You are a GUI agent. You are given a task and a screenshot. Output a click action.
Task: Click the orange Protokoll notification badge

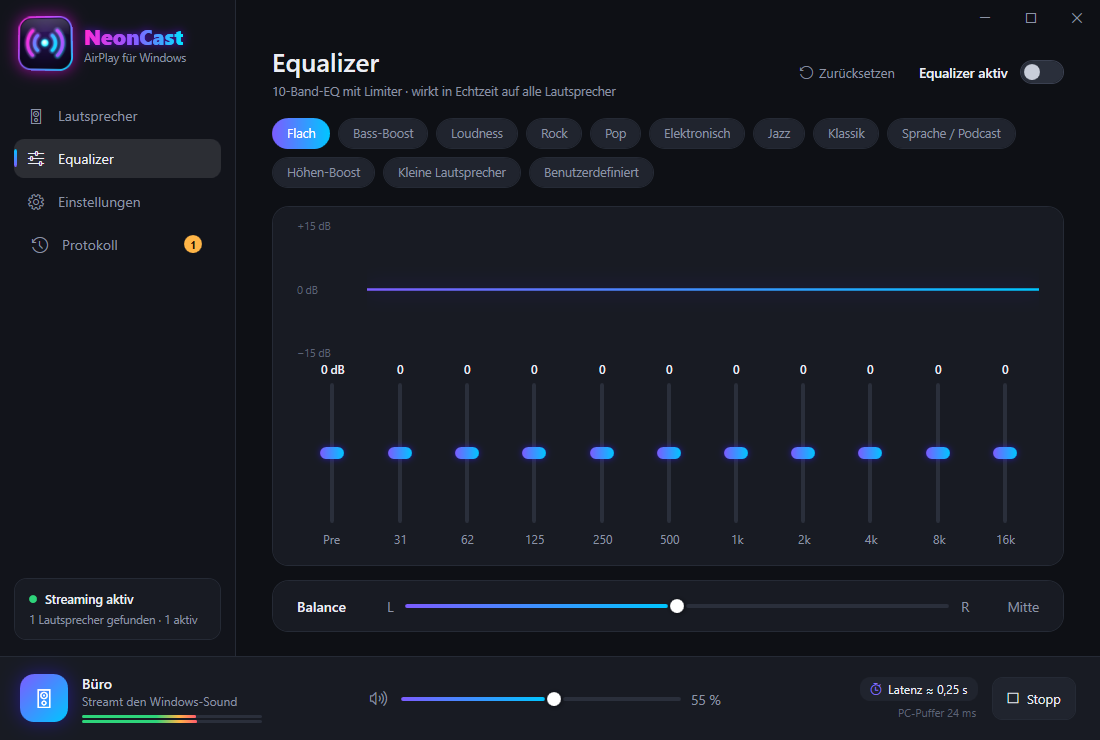click(193, 245)
